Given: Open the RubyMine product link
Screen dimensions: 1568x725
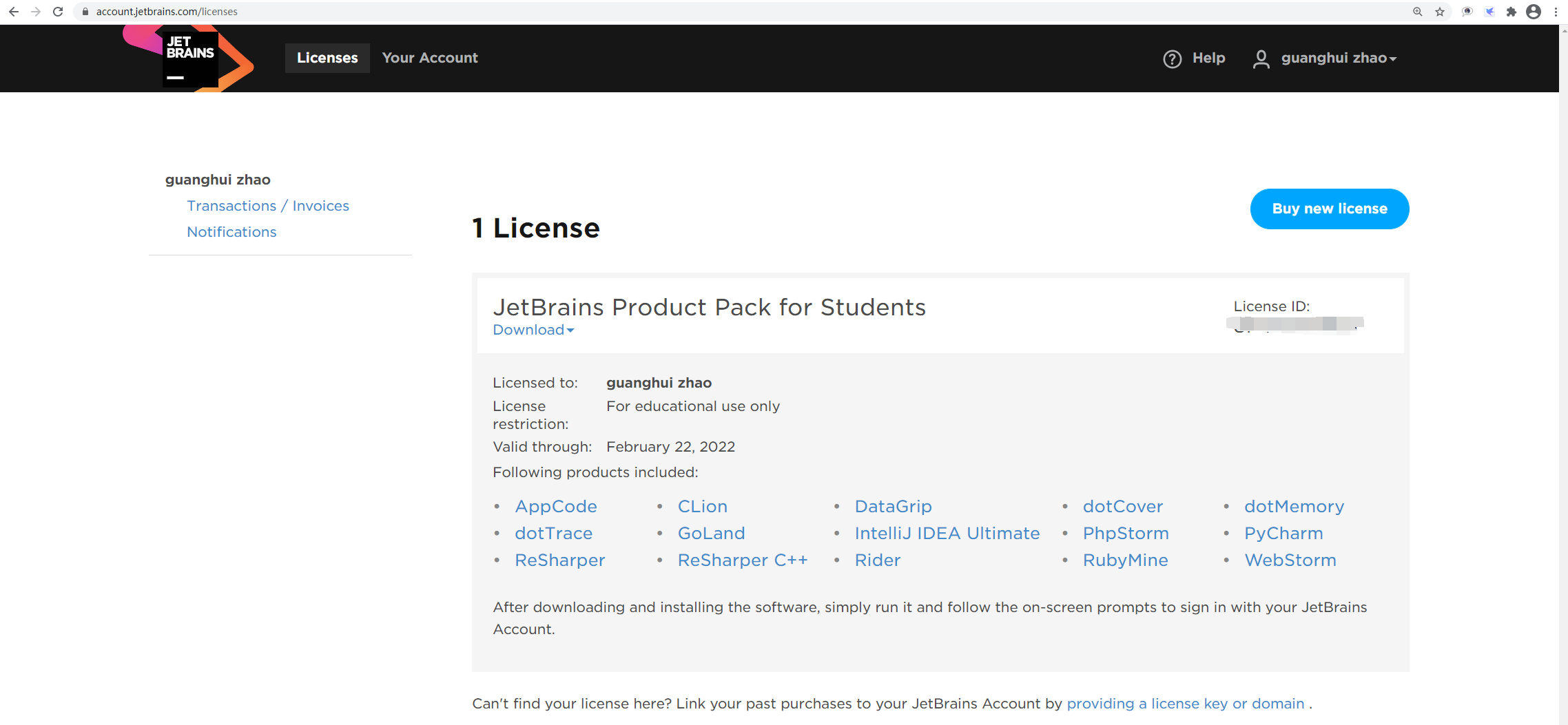Looking at the screenshot, I should 1126,560.
